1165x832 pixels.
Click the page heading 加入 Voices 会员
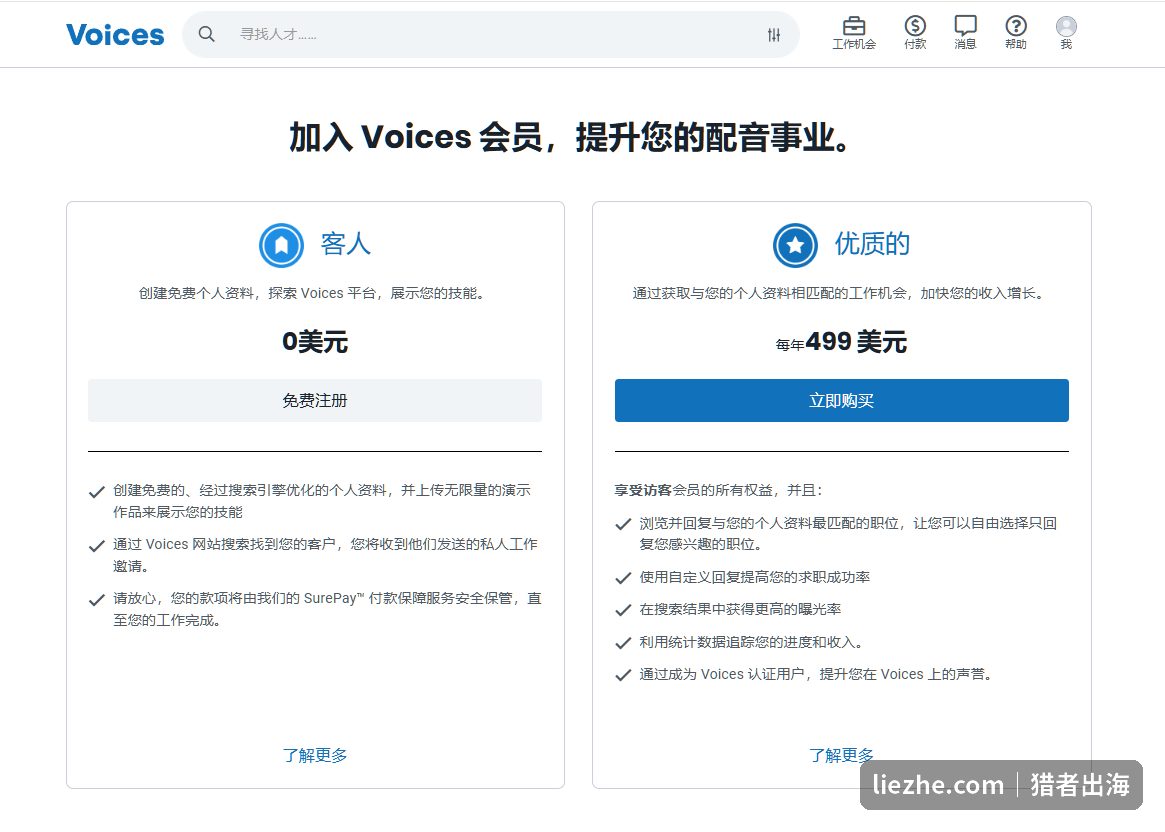570,137
